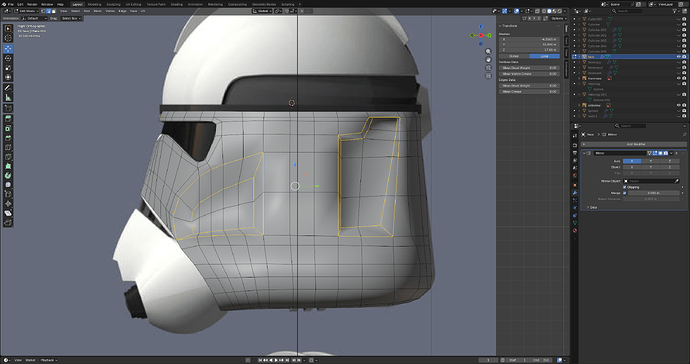This screenshot has width=690, height=364.
Task: Open the Render menu
Action: point(32,4)
